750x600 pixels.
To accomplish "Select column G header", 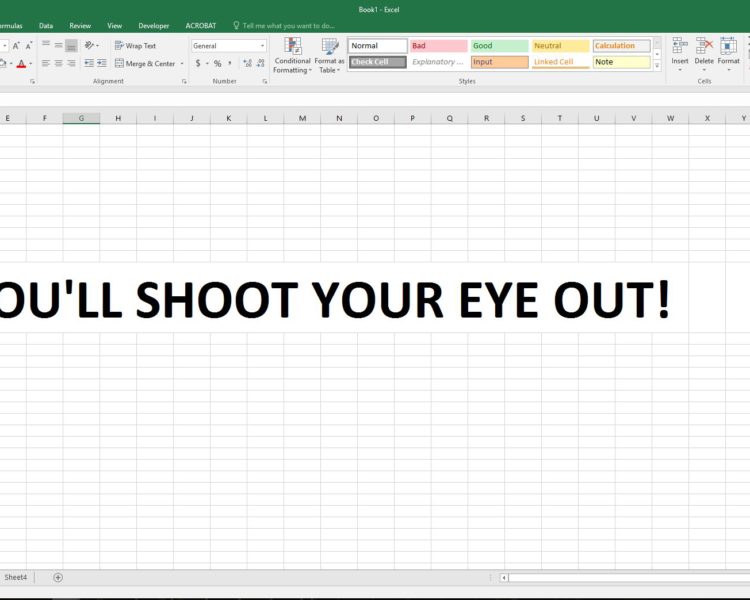I will point(81,118).
